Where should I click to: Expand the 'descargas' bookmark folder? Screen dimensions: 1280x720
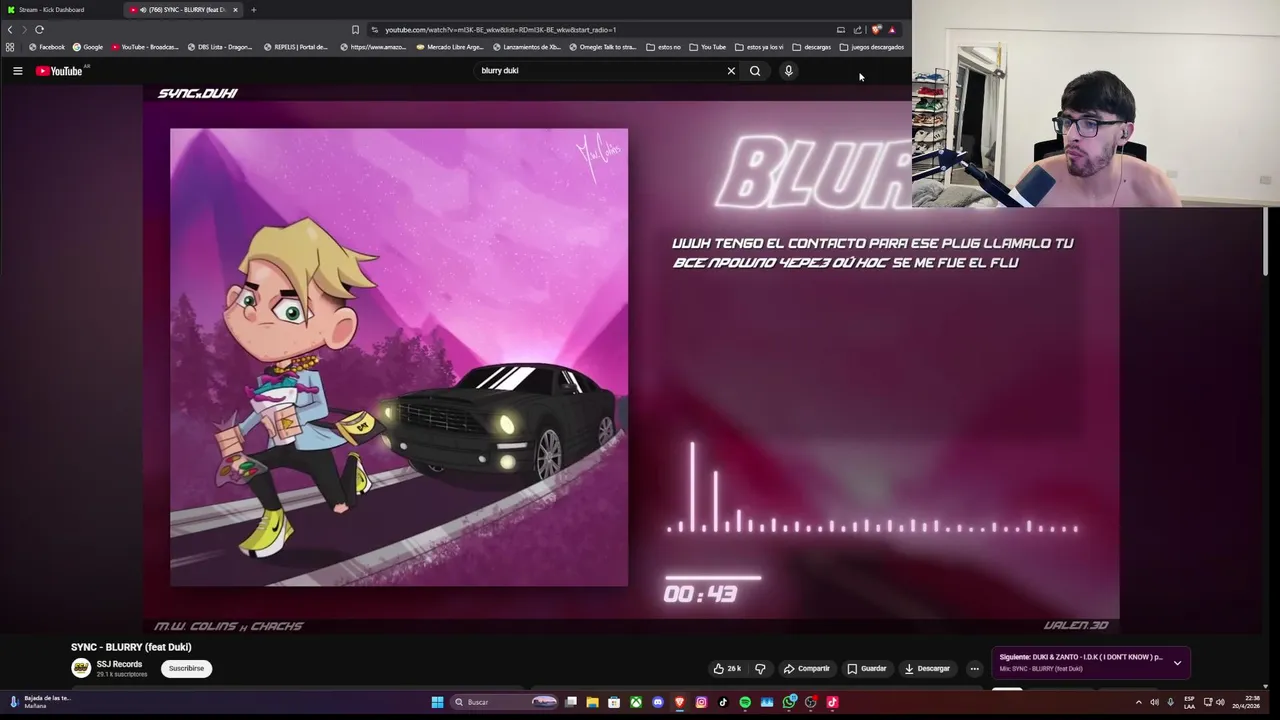tap(812, 47)
